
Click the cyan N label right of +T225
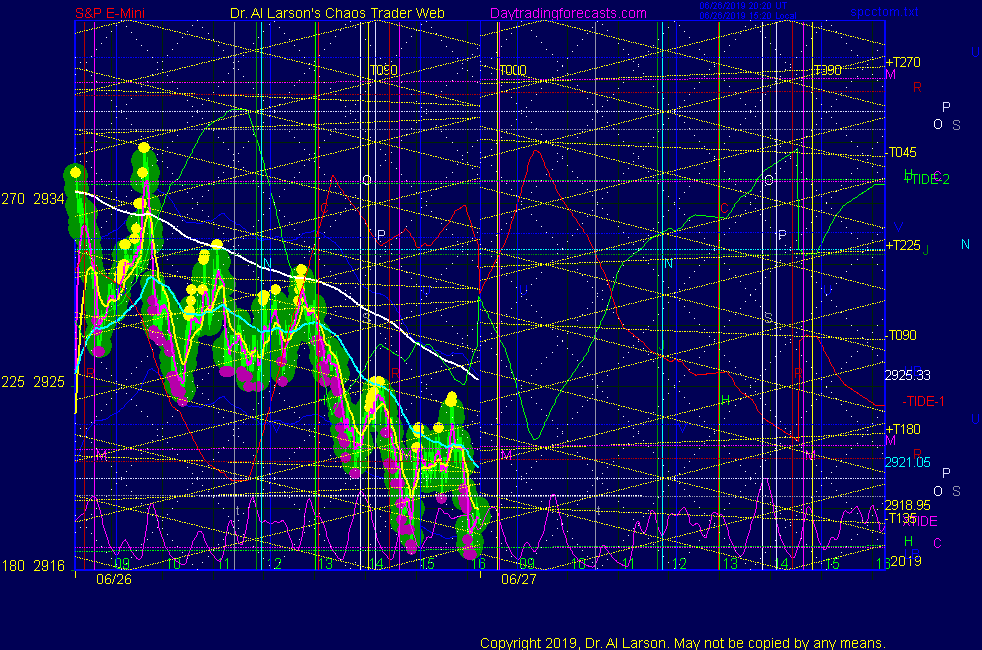coord(965,244)
